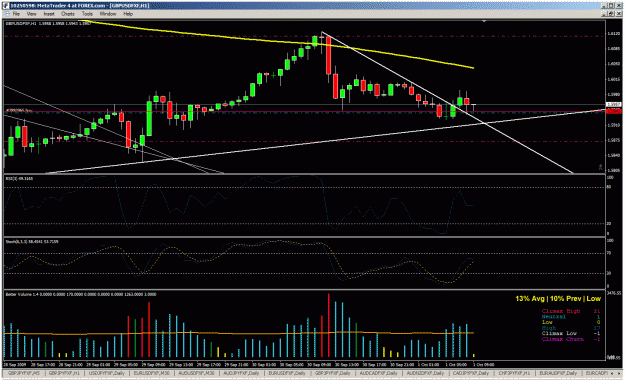Open the Tools menu
The width and height of the screenshot is (625, 380).
(x=87, y=14)
